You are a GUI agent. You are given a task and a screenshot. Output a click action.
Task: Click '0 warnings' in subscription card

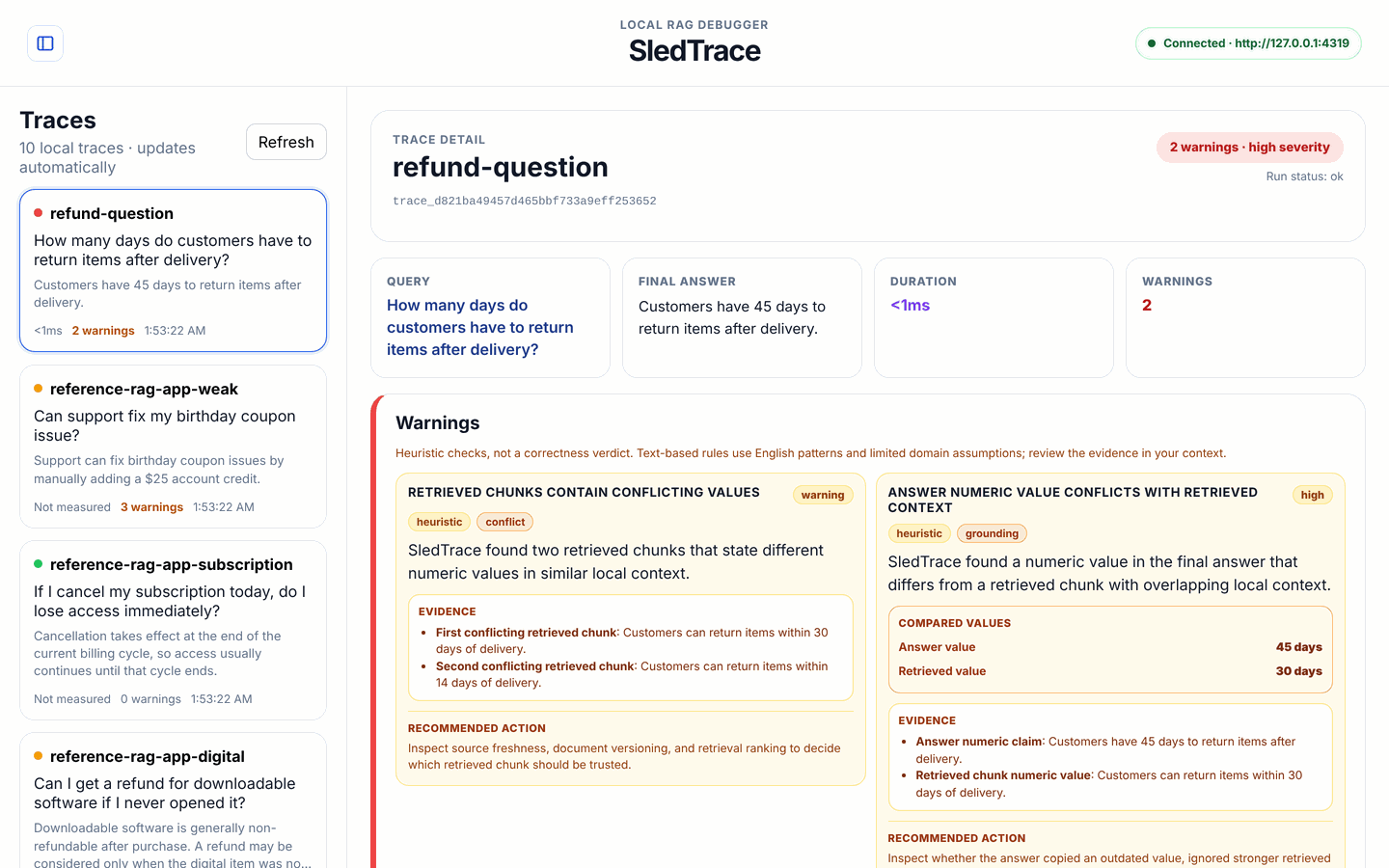tap(150, 699)
